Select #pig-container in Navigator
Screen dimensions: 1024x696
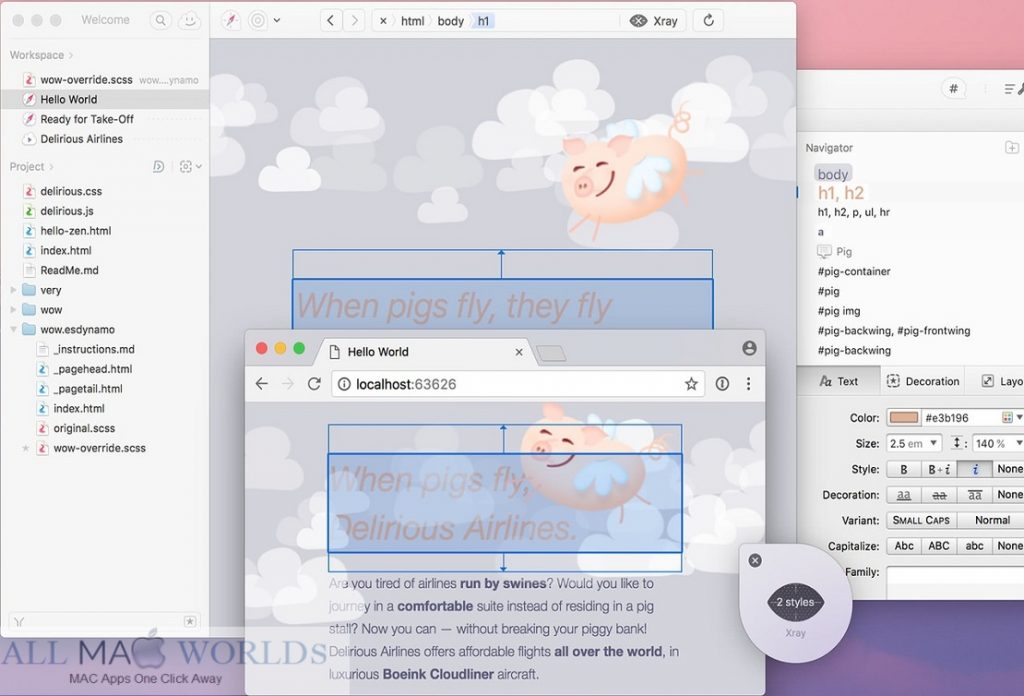pyautogui.click(x=854, y=271)
